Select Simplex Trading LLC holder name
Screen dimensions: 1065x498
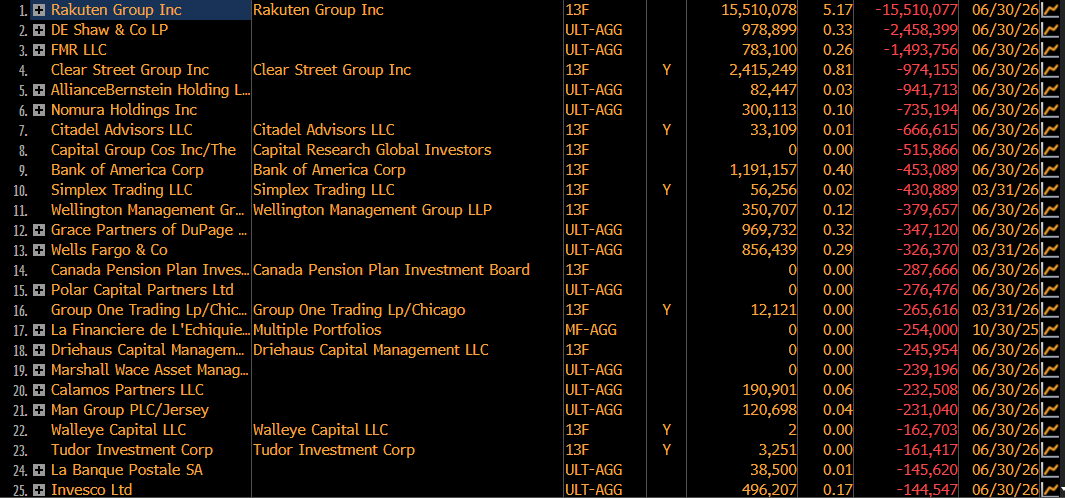(x=122, y=190)
